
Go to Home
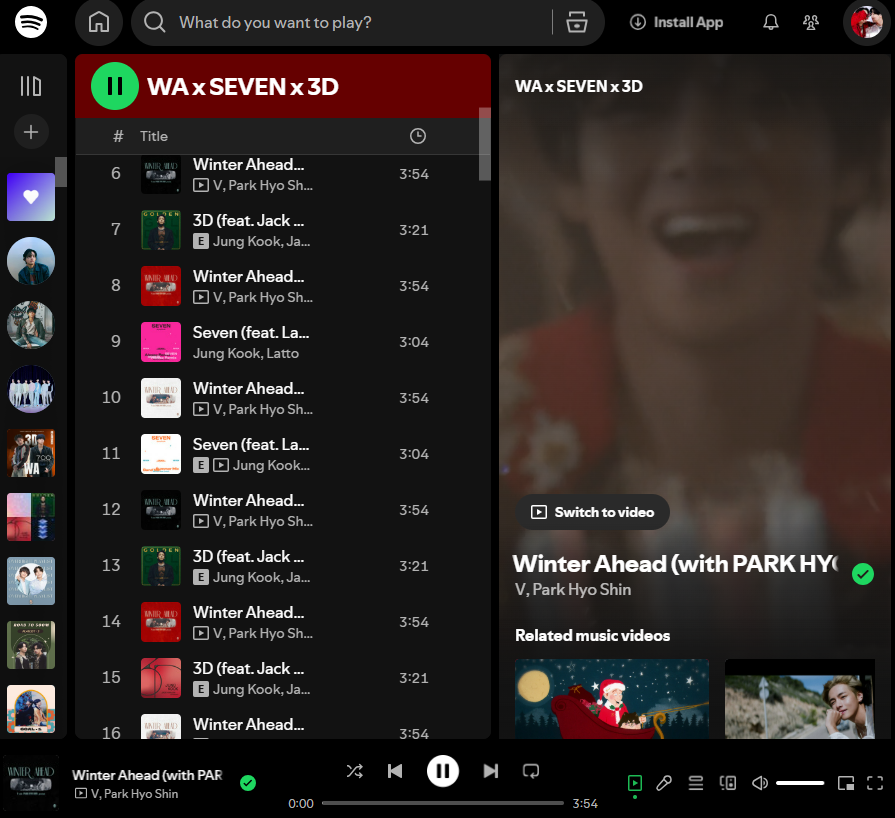click(99, 22)
